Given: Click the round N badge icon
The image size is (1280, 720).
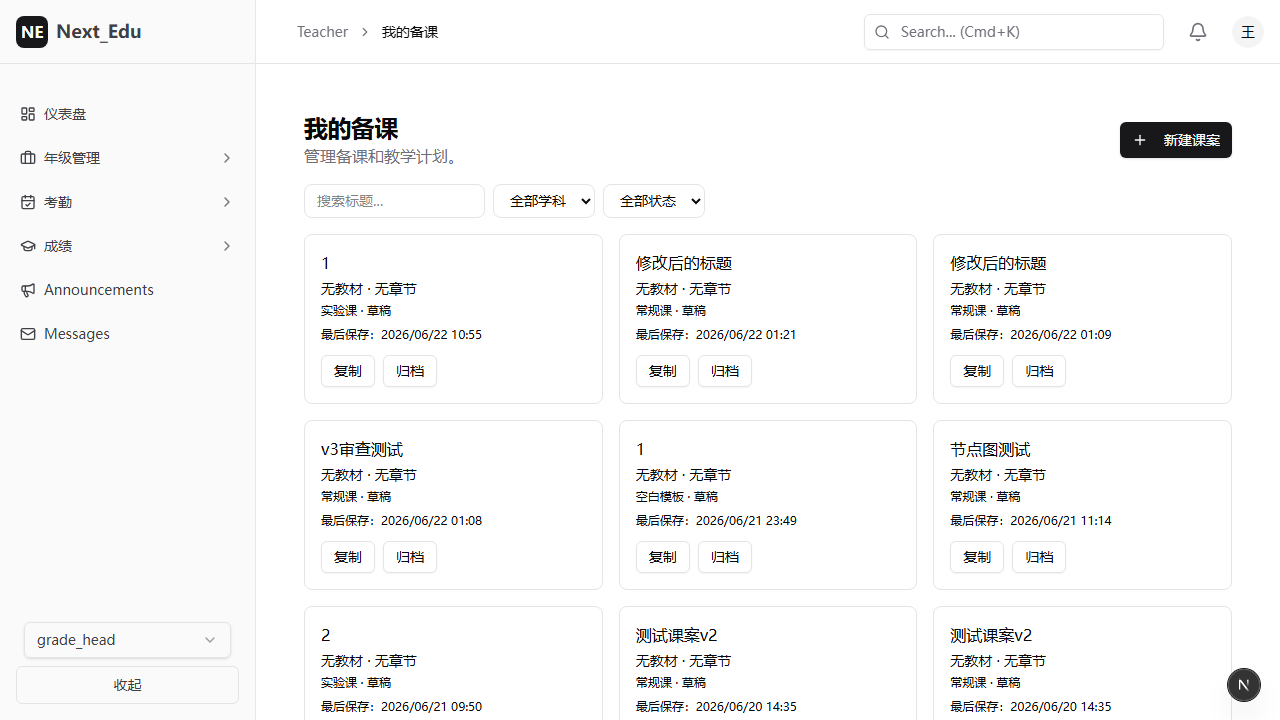Looking at the screenshot, I should [1244, 684].
